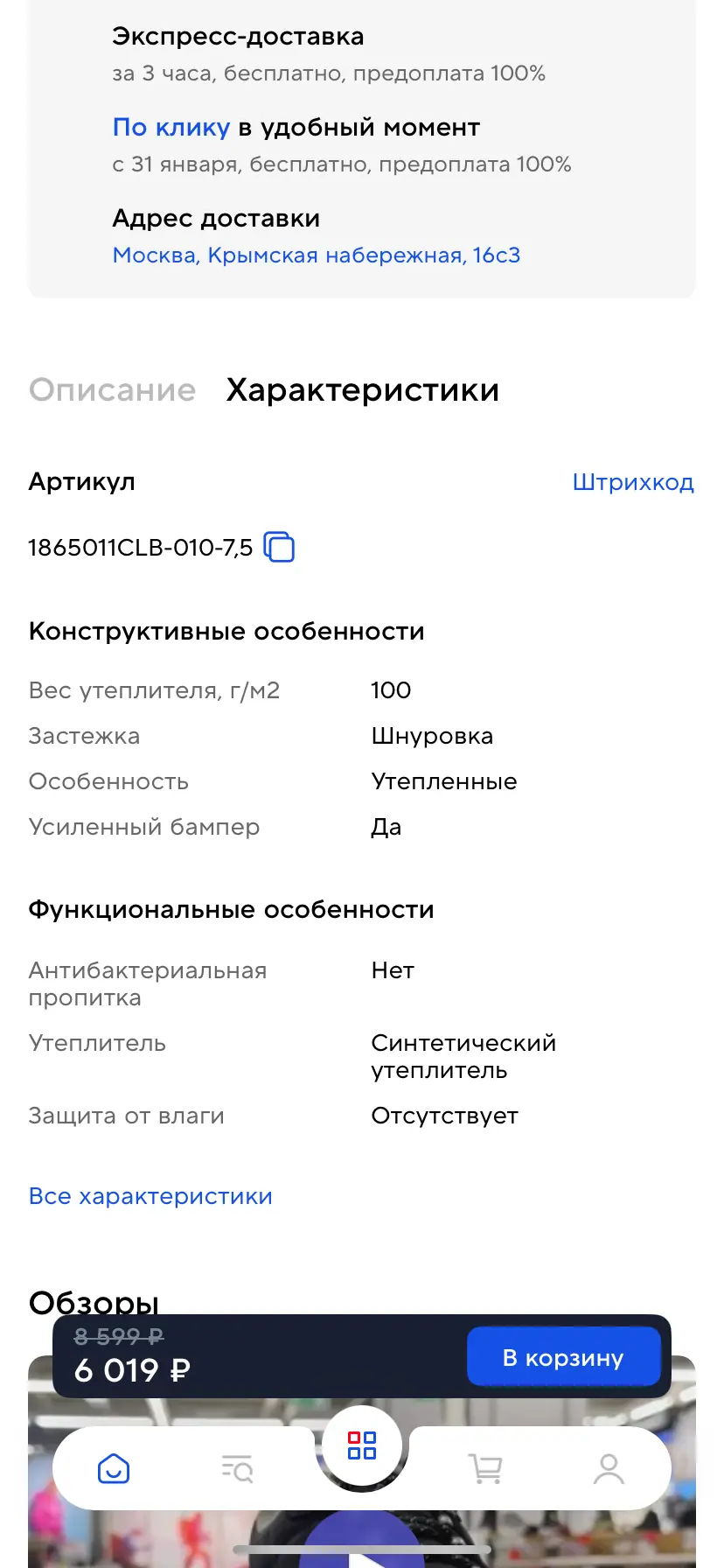Show Все характеристики
Viewport: 724px width, 1568px height.
pos(150,1196)
